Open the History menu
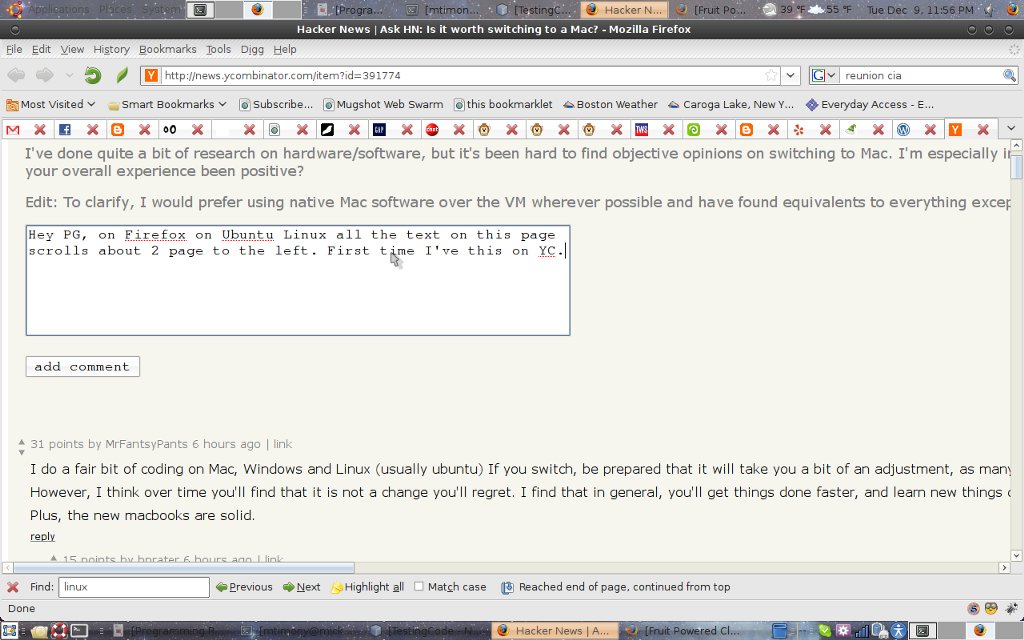Viewport: 1024px width, 640px height. [111, 49]
